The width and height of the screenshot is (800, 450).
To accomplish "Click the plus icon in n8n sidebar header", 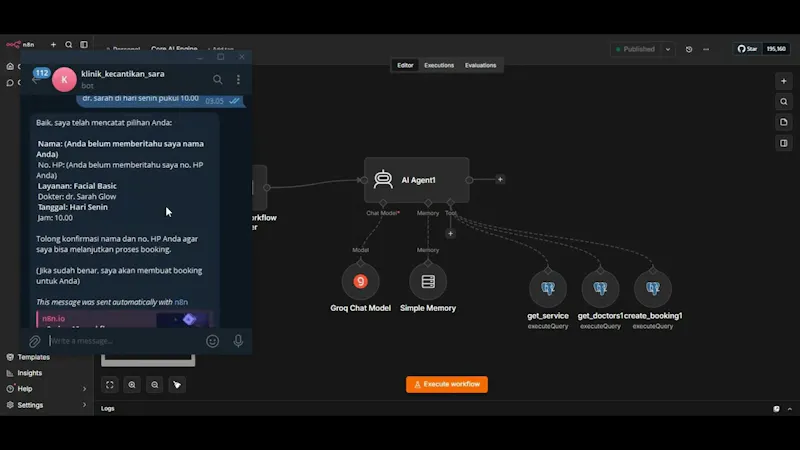I will 53,45.
